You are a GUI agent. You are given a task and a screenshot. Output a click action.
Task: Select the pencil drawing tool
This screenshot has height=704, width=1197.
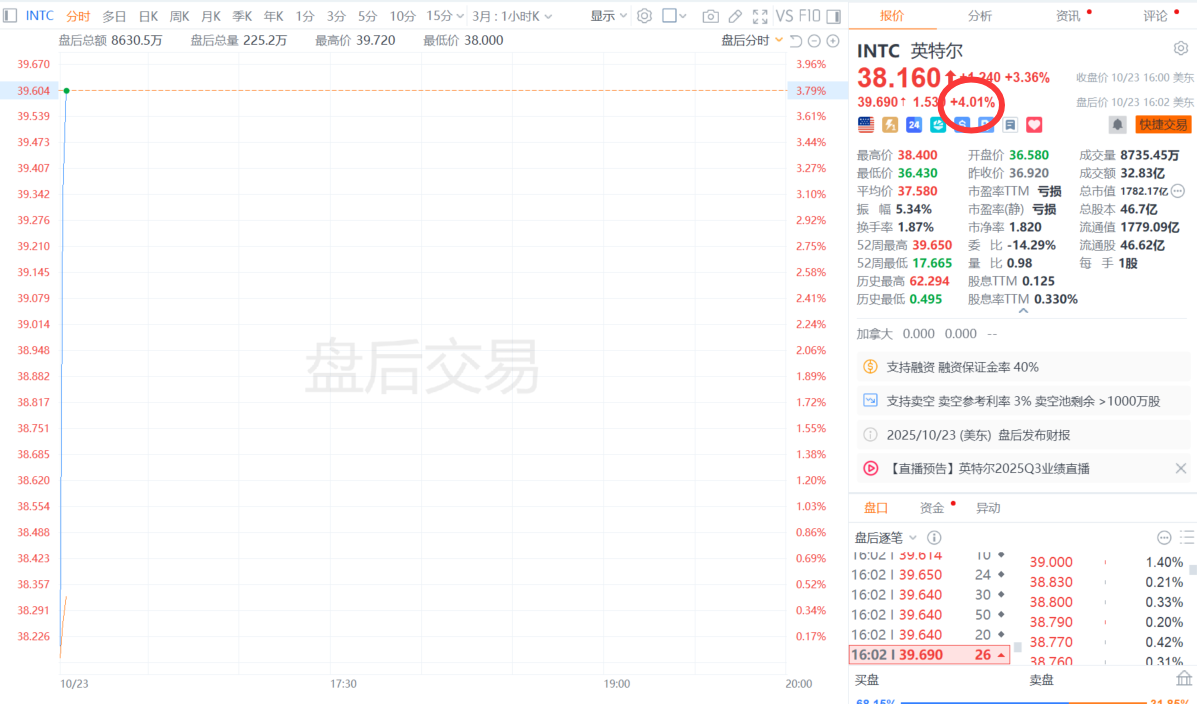click(x=735, y=16)
